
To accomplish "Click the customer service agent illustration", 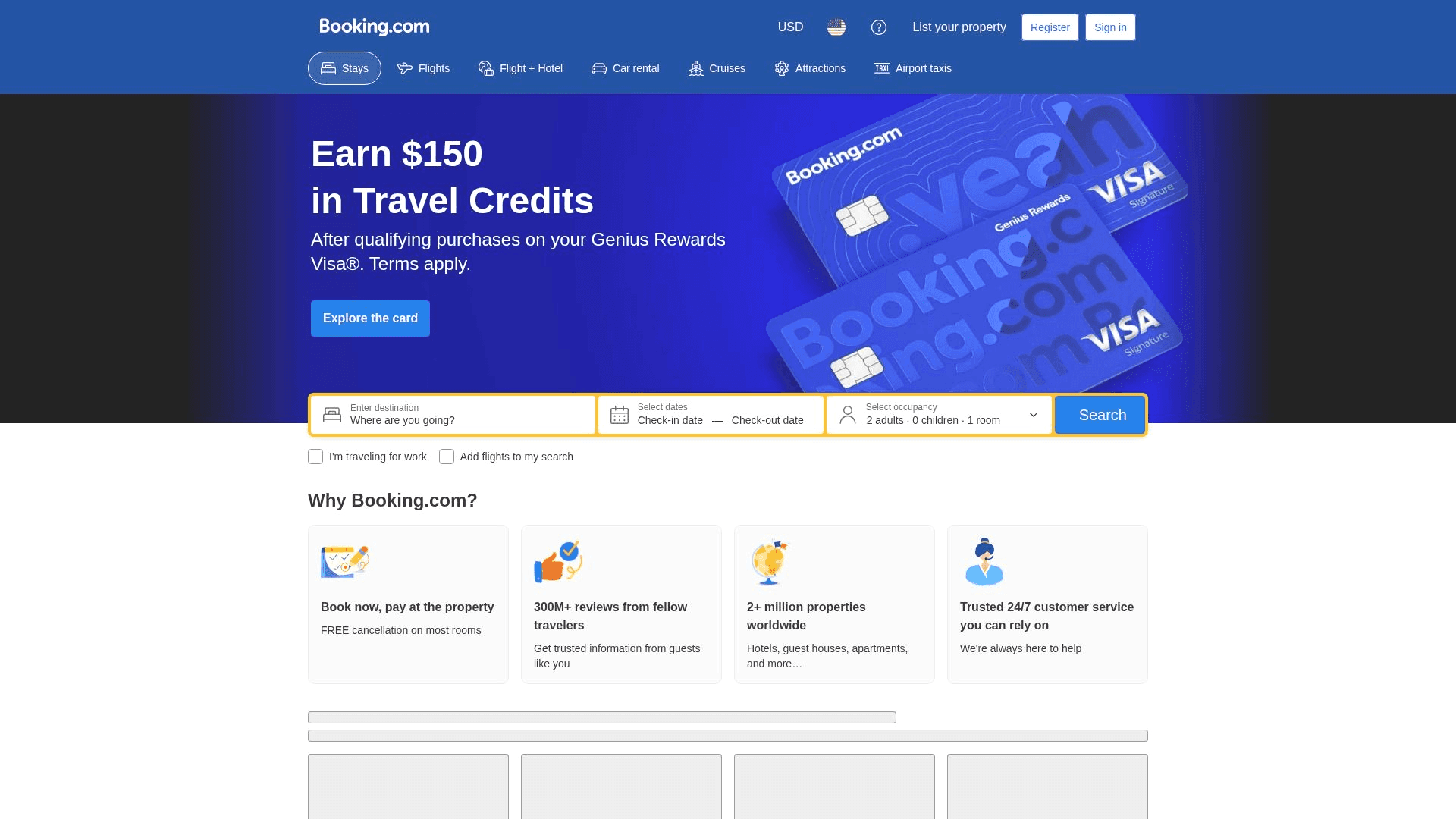I will pos(984,562).
